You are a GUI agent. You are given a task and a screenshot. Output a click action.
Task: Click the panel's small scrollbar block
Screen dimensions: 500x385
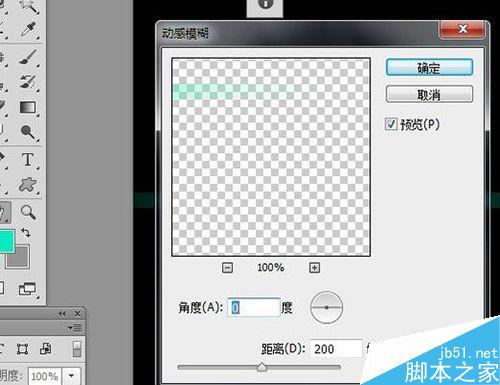pos(77,349)
